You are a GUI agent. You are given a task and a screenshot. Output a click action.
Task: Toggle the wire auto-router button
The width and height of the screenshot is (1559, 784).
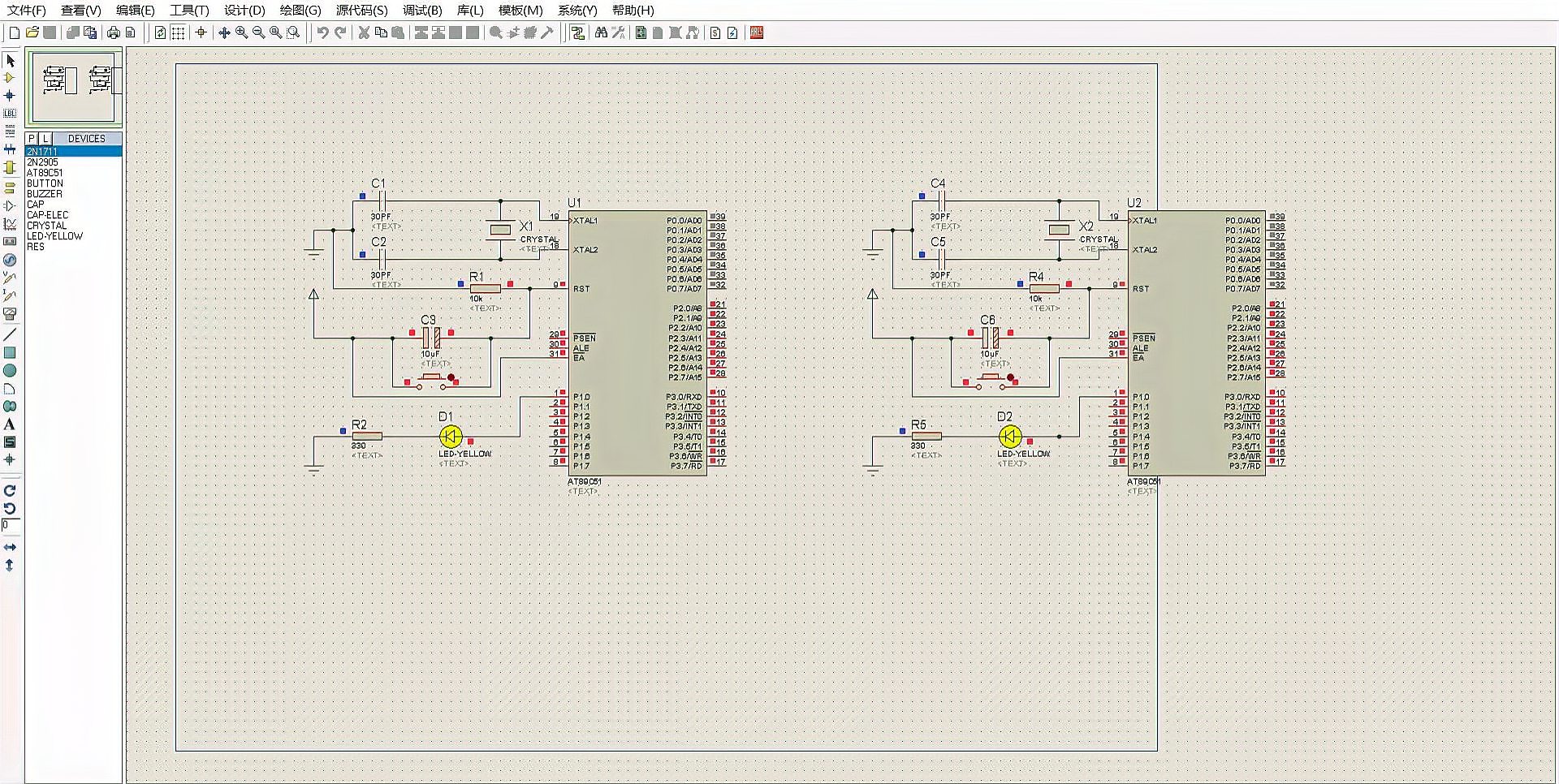click(577, 32)
